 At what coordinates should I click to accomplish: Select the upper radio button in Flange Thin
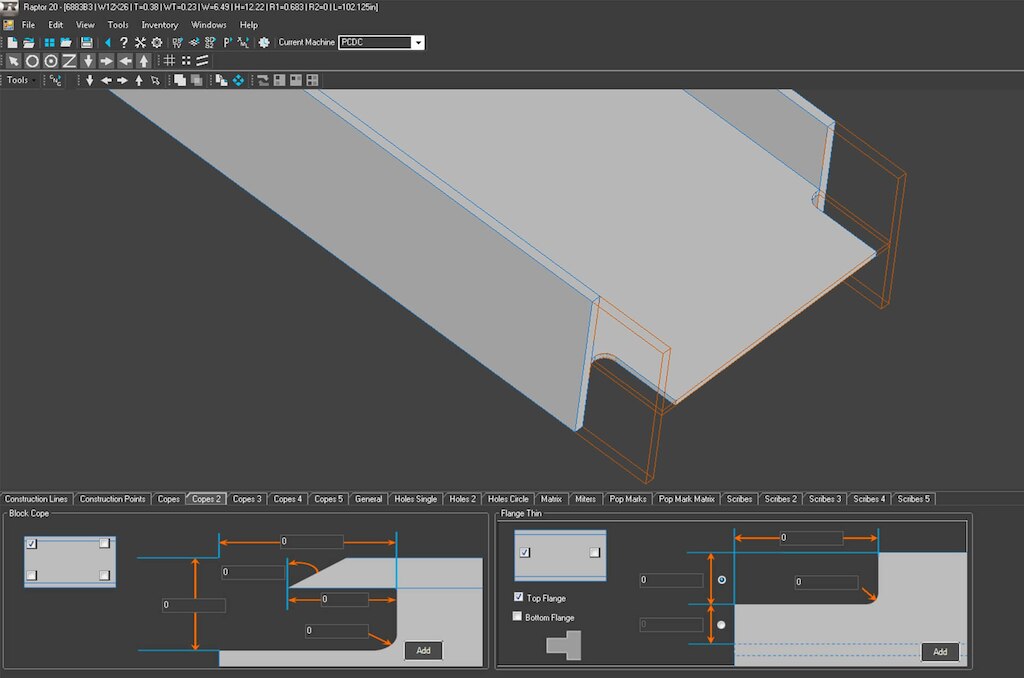tap(721, 579)
